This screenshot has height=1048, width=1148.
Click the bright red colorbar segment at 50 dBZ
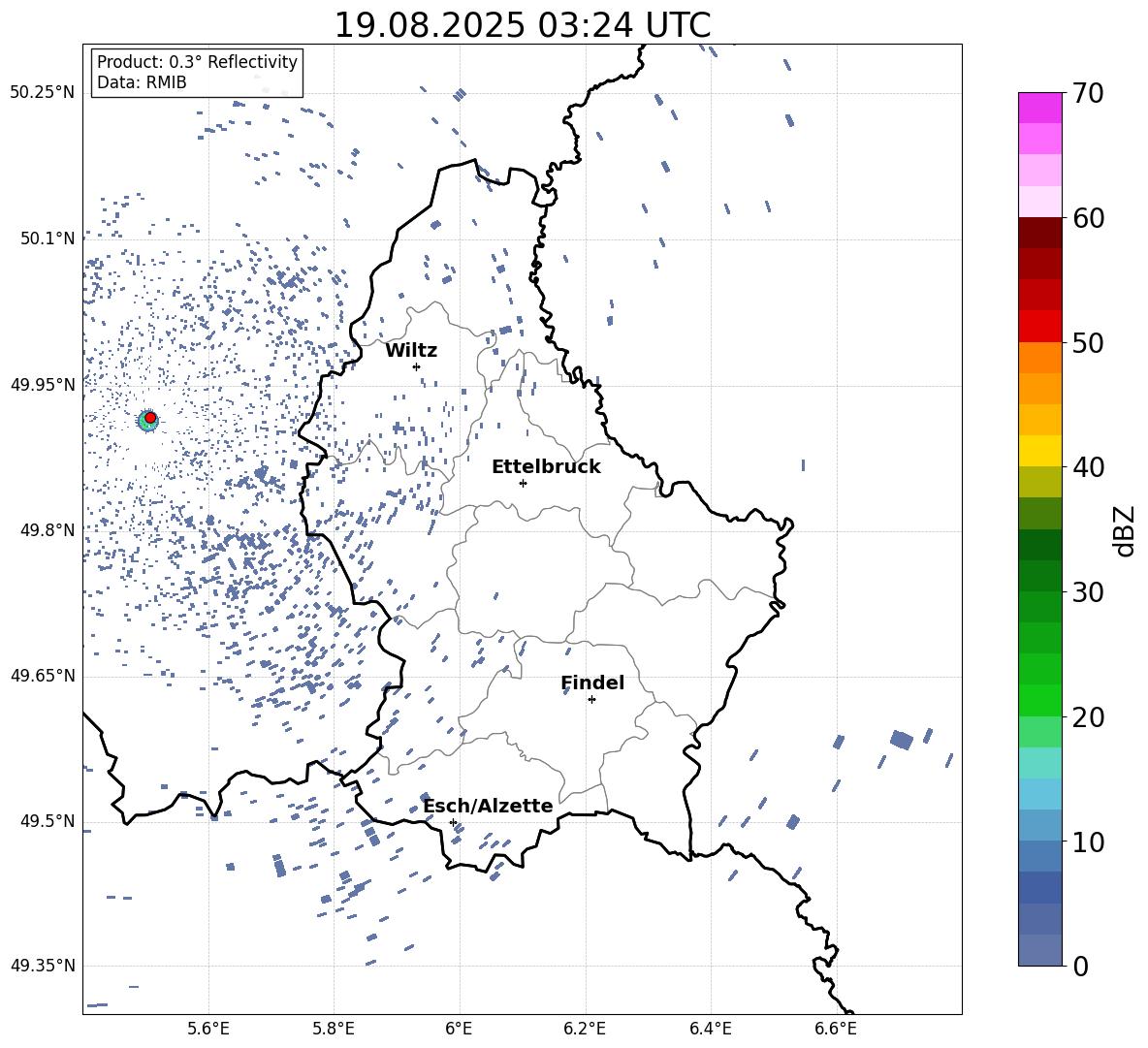[1039, 327]
